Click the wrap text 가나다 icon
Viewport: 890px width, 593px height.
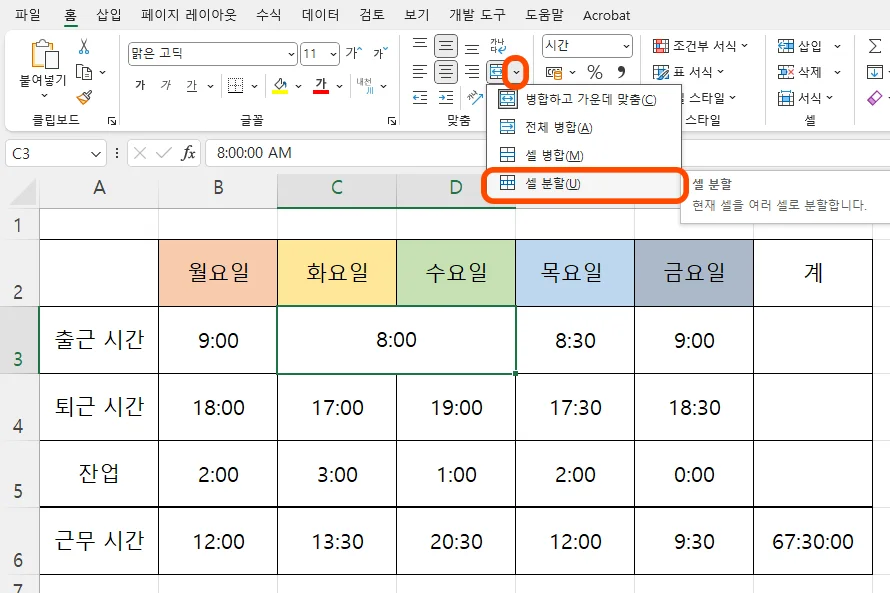pos(498,45)
